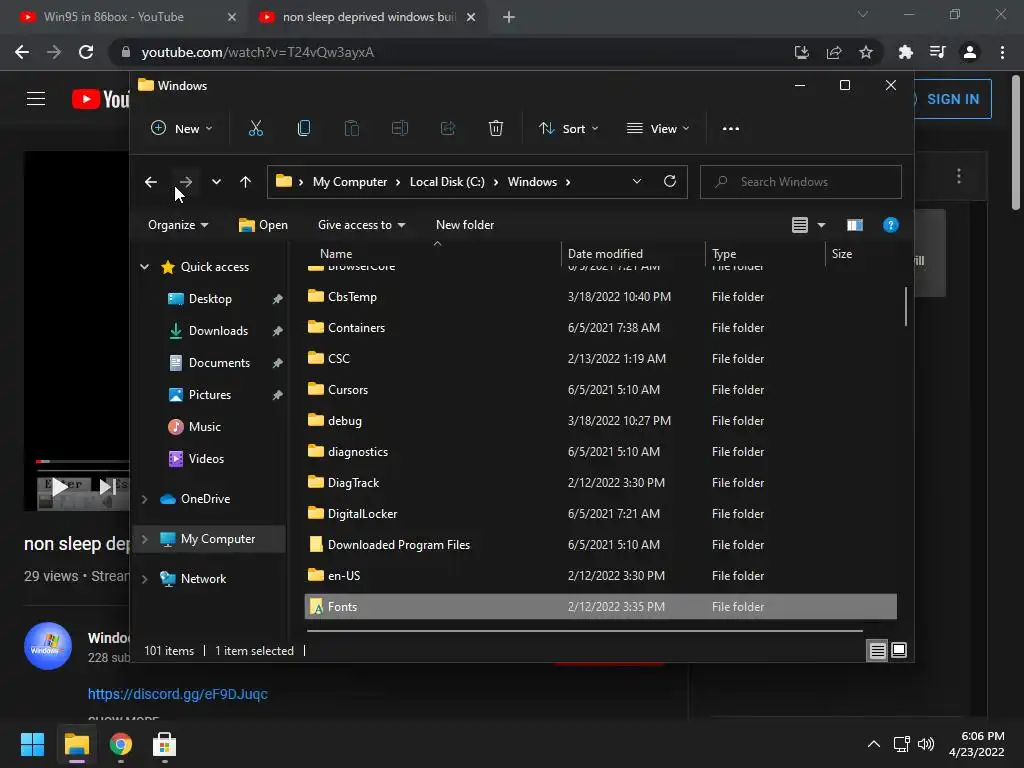
Task: Expand the Network tree node
Action: [x=145, y=579]
